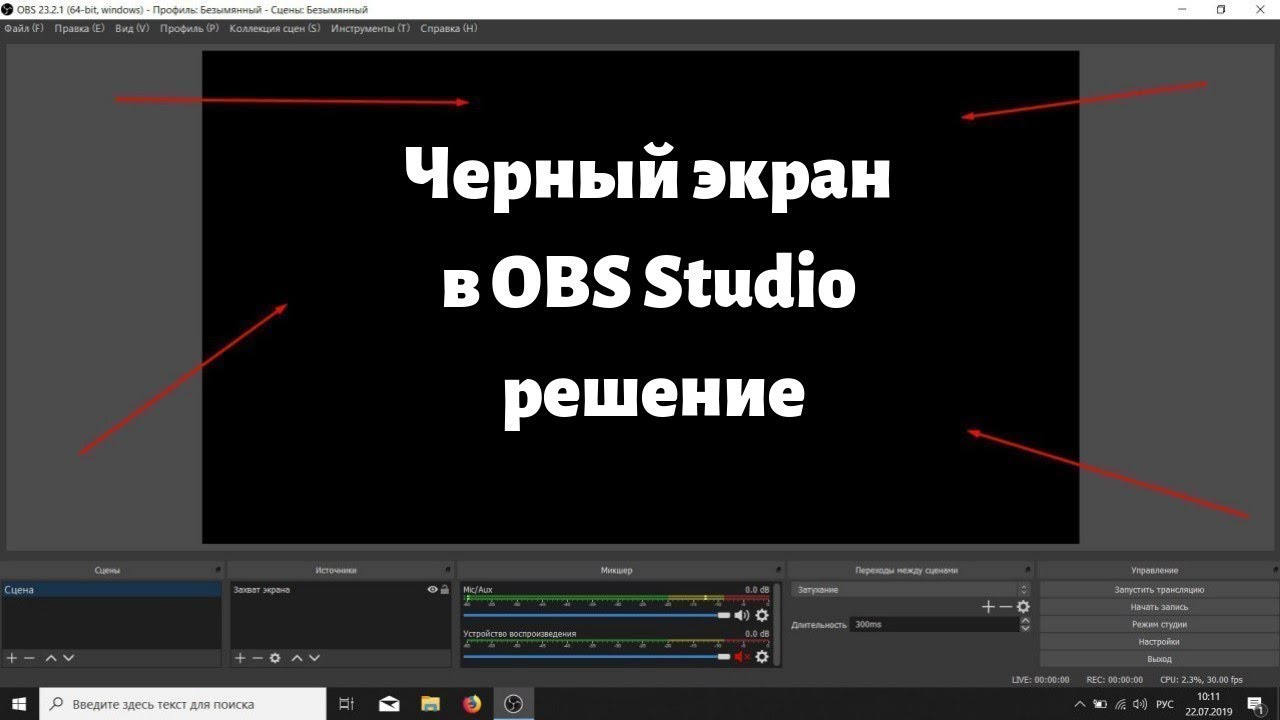The height and width of the screenshot is (720, 1280).
Task: Move the source up in Источники panel
Action: click(297, 658)
